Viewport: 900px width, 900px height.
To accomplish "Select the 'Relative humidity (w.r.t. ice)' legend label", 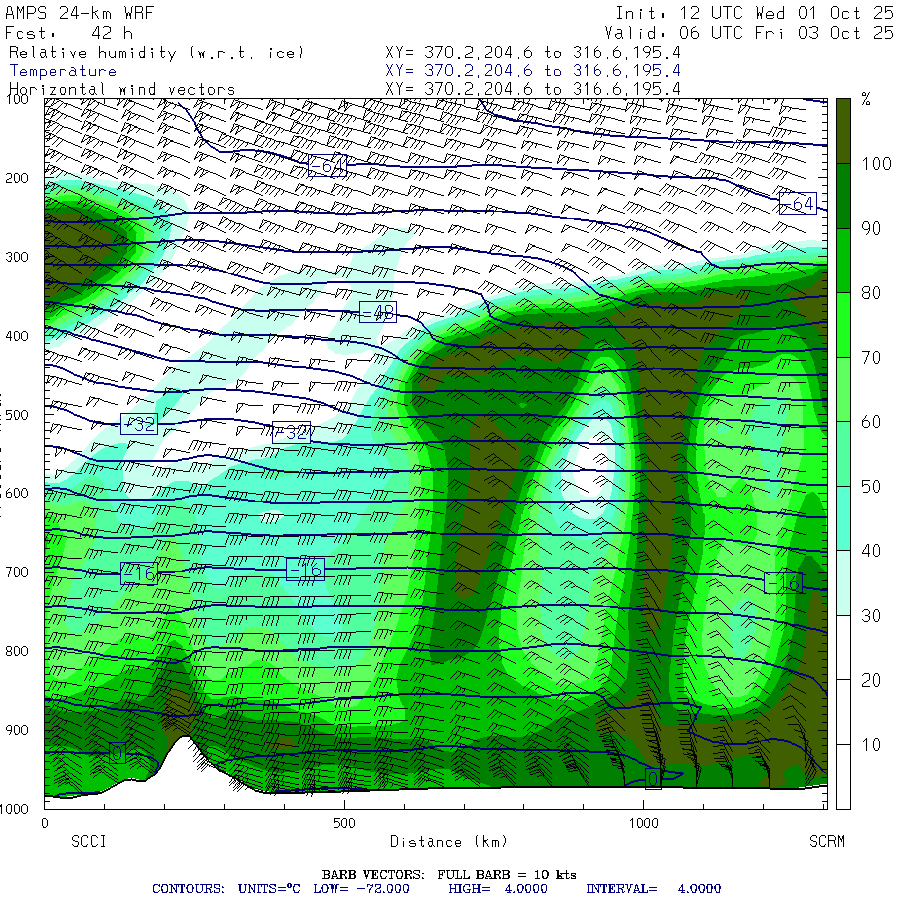I will (156, 53).
